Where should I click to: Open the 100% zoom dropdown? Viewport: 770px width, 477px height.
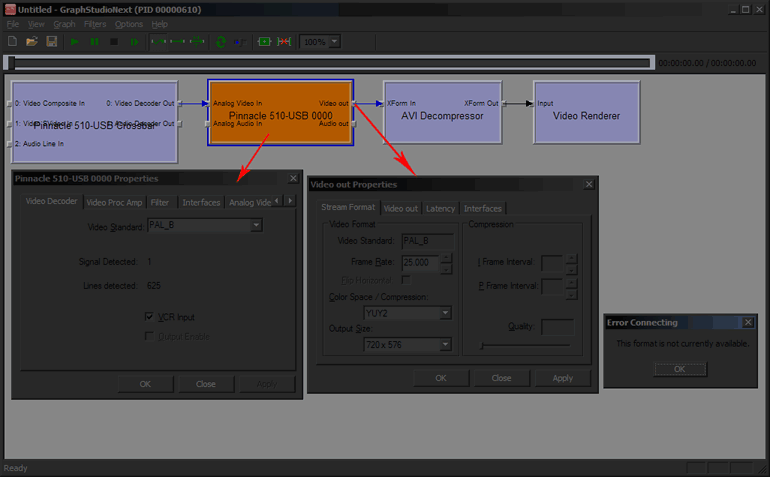pos(334,42)
